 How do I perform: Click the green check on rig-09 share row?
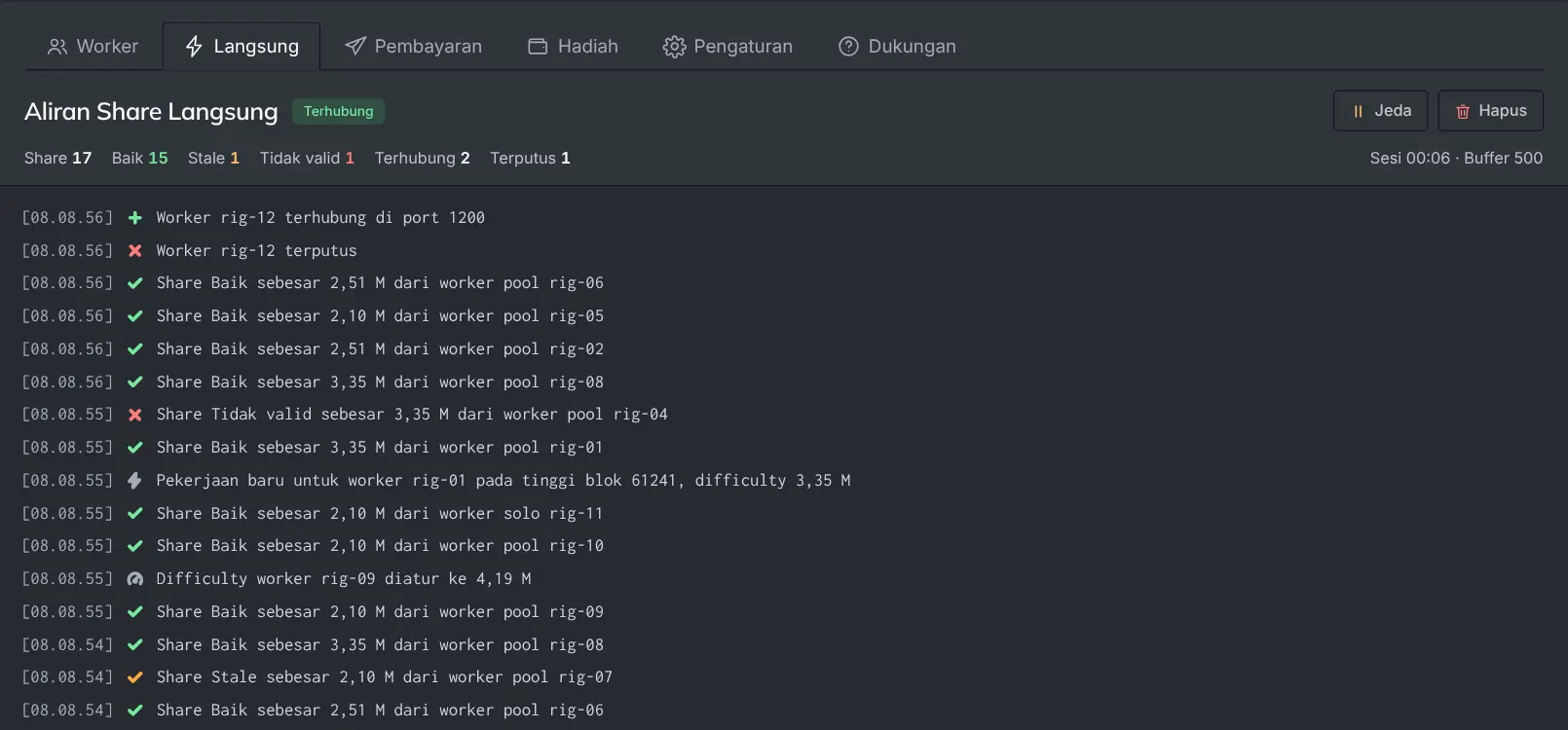pyautogui.click(x=135, y=612)
